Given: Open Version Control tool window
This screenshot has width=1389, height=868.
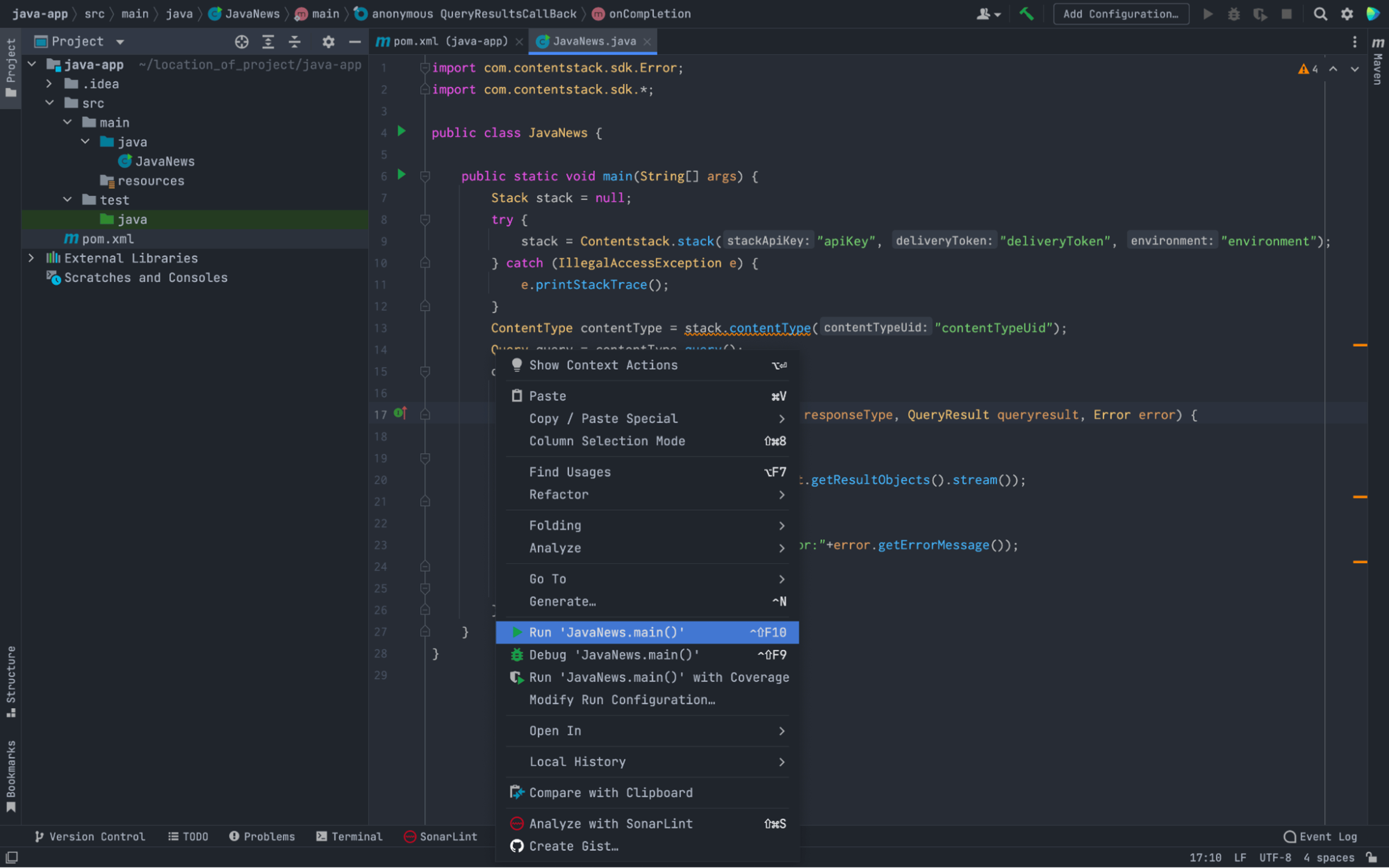Looking at the screenshot, I should tap(90, 837).
